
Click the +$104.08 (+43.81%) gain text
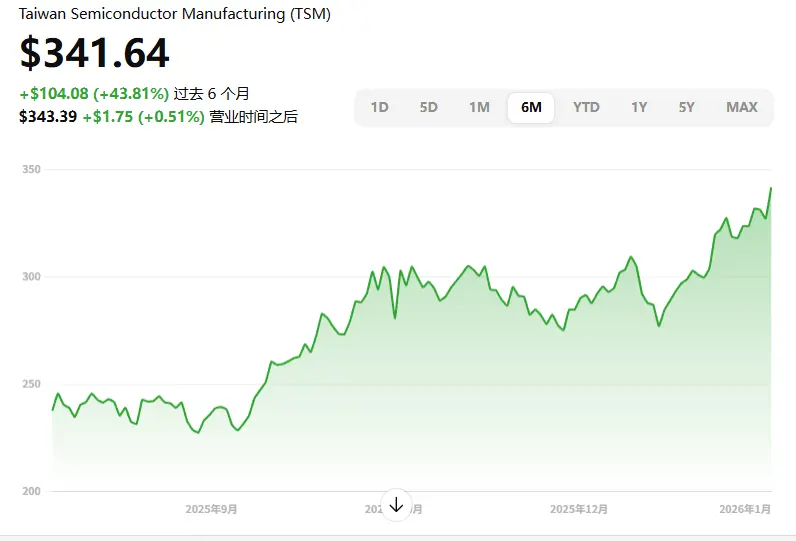[x=94, y=93]
